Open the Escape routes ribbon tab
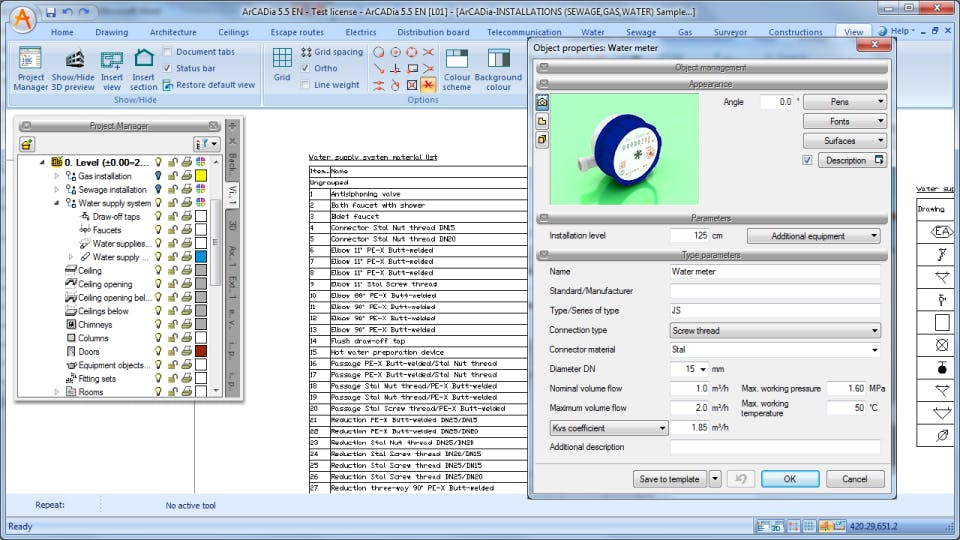This screenshot has width=960, height=540. click(297, 32)
